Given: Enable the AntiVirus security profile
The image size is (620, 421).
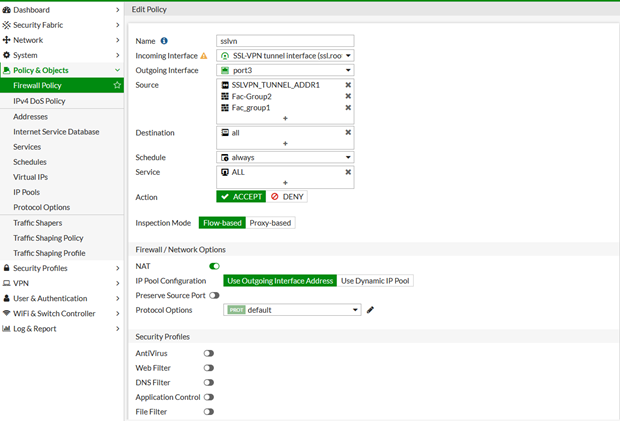Looking at the screenshot, I should pos(209,353).
